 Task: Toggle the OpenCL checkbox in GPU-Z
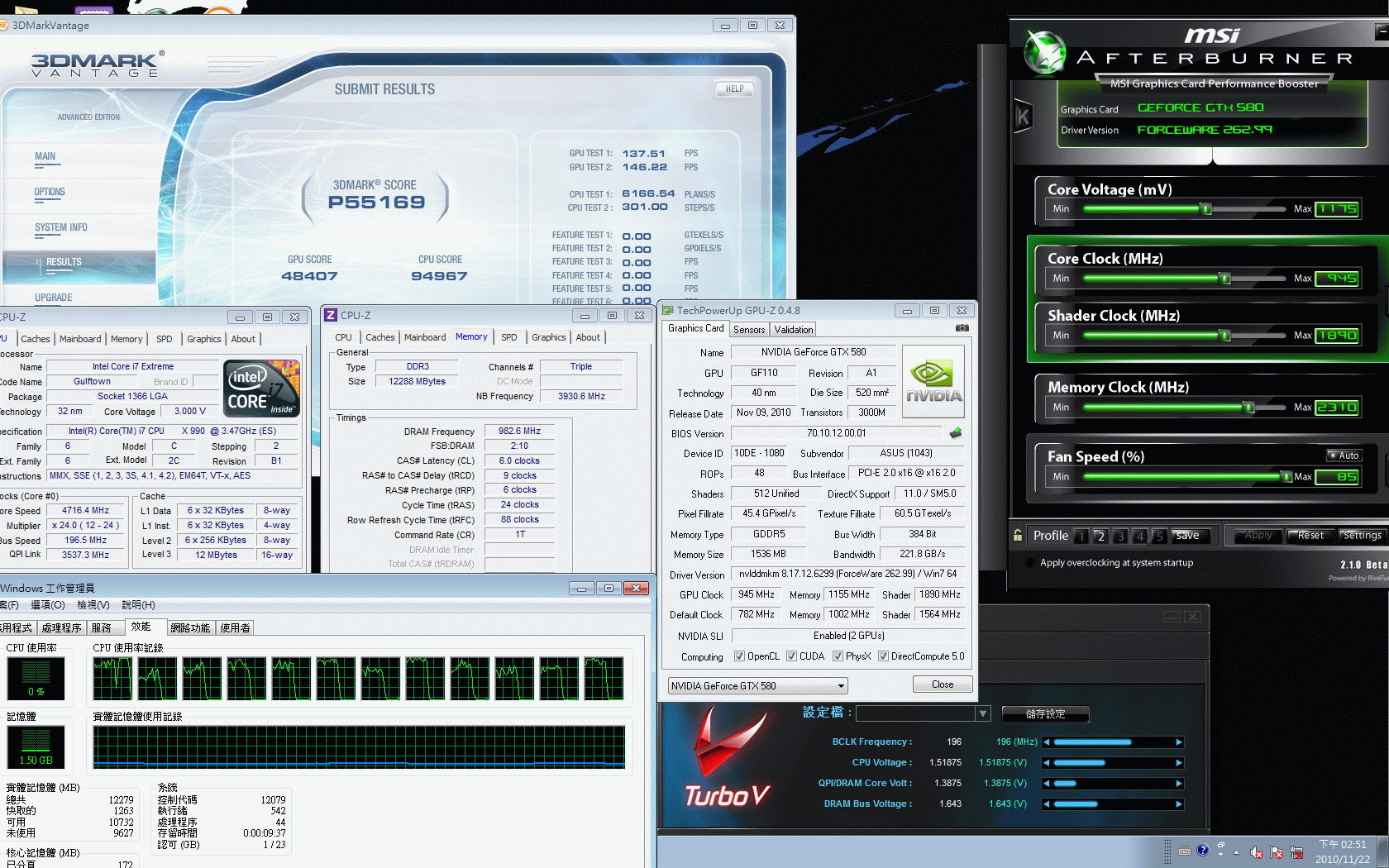[739, 656]
